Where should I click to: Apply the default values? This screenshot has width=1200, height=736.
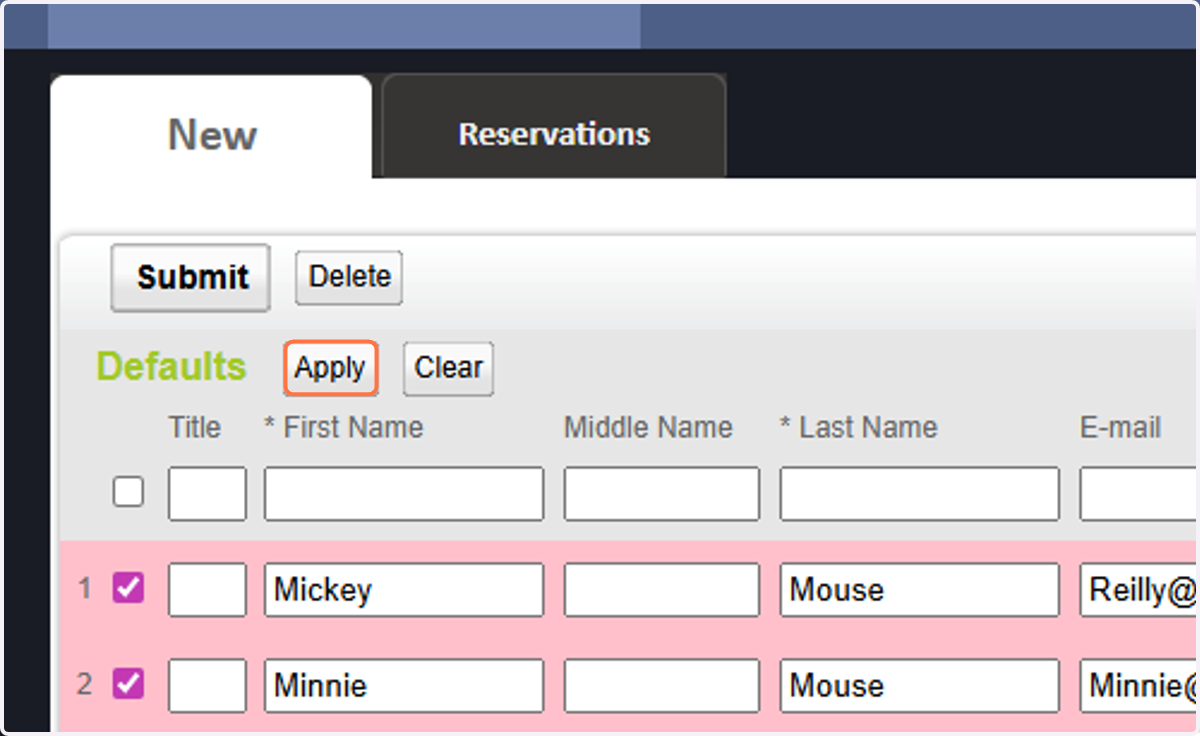(330, 368)
